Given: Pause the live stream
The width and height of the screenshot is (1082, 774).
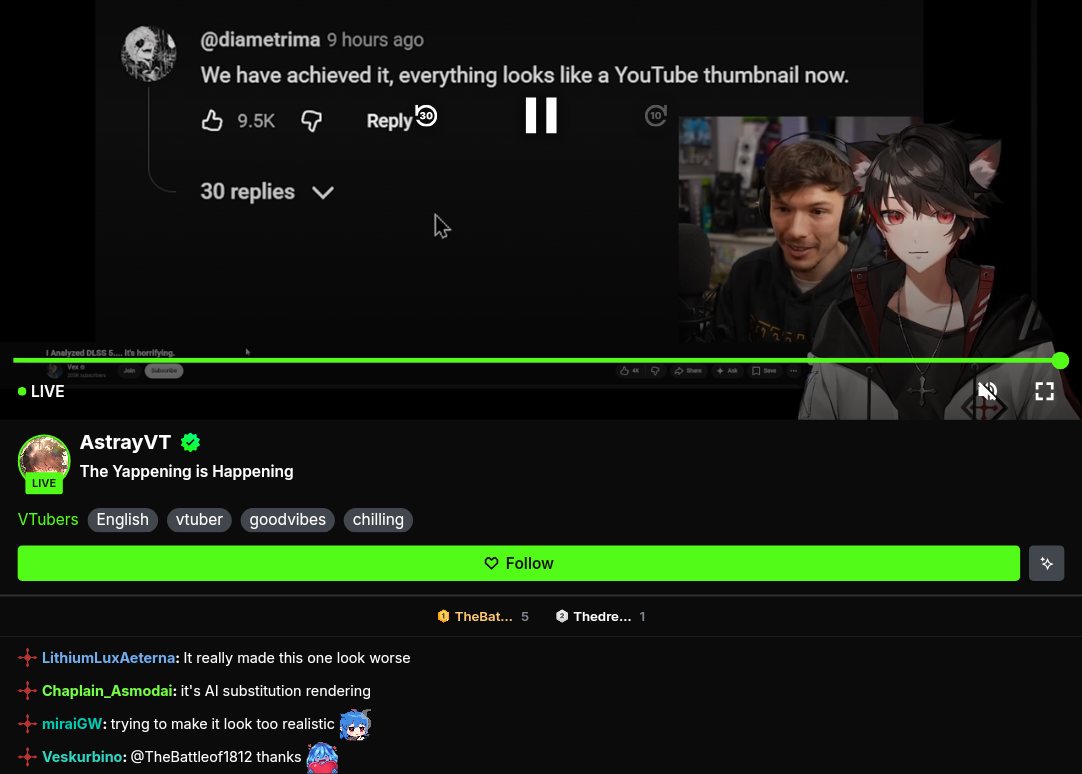Looking at the screenshot, I should 541,115.
